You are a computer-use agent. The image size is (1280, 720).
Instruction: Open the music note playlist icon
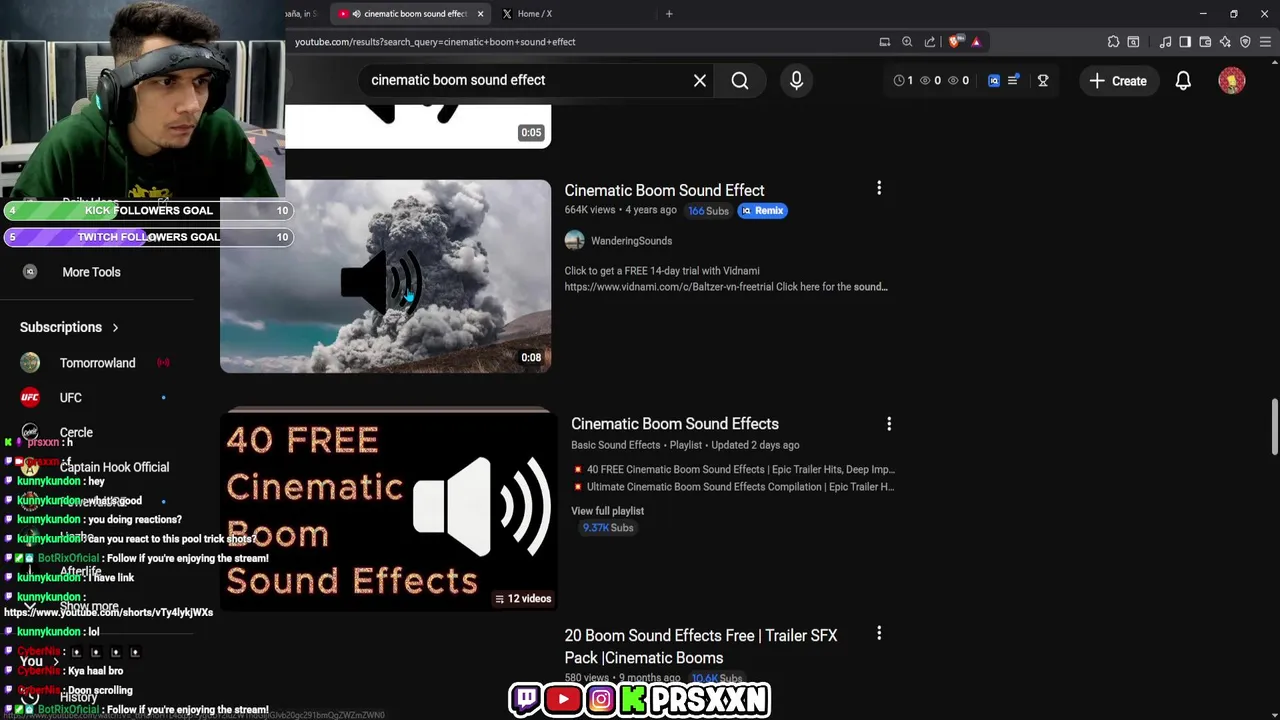pos(1165,42)
